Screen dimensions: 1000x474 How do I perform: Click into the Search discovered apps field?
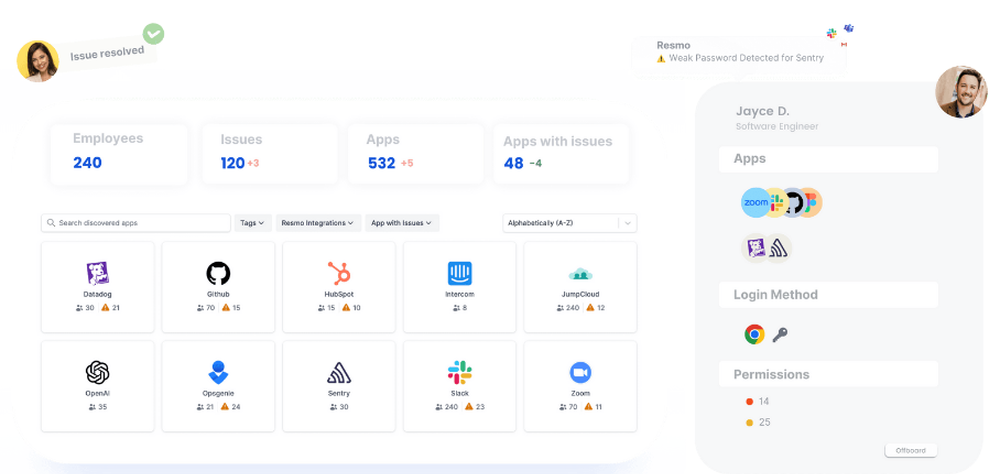click(136, 223)
